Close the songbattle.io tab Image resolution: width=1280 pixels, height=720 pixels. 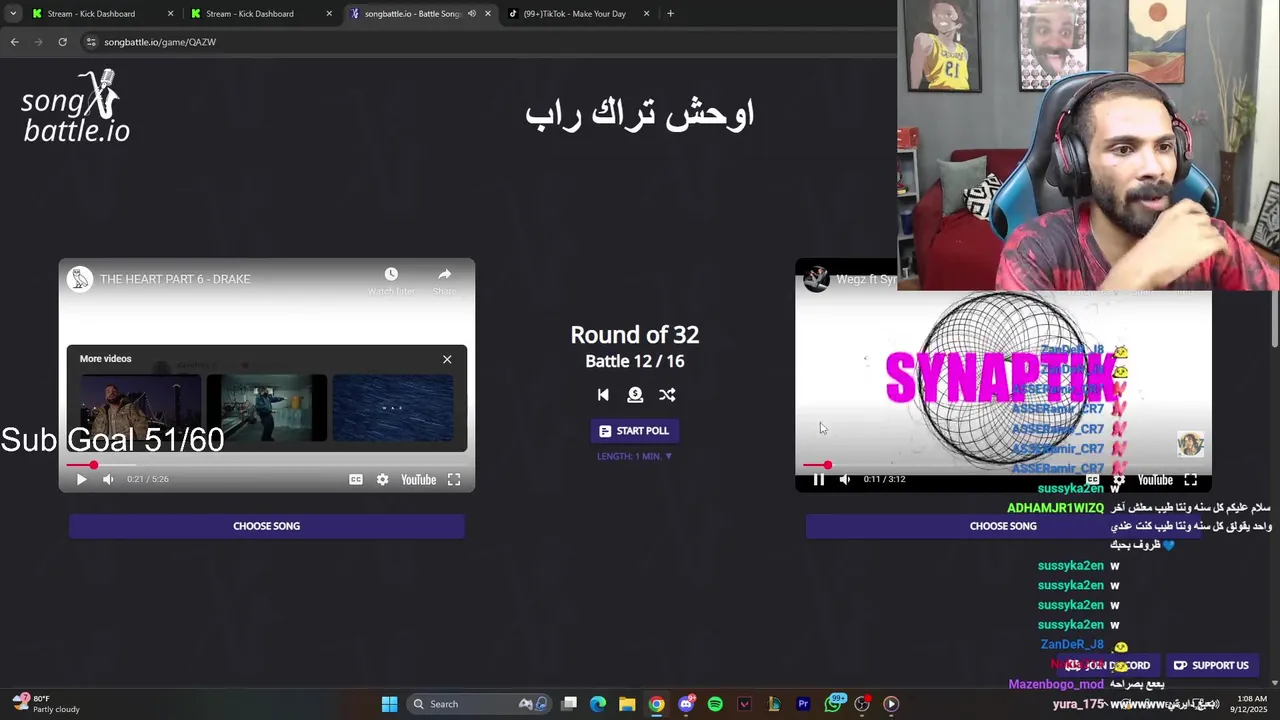coord(488,14)
